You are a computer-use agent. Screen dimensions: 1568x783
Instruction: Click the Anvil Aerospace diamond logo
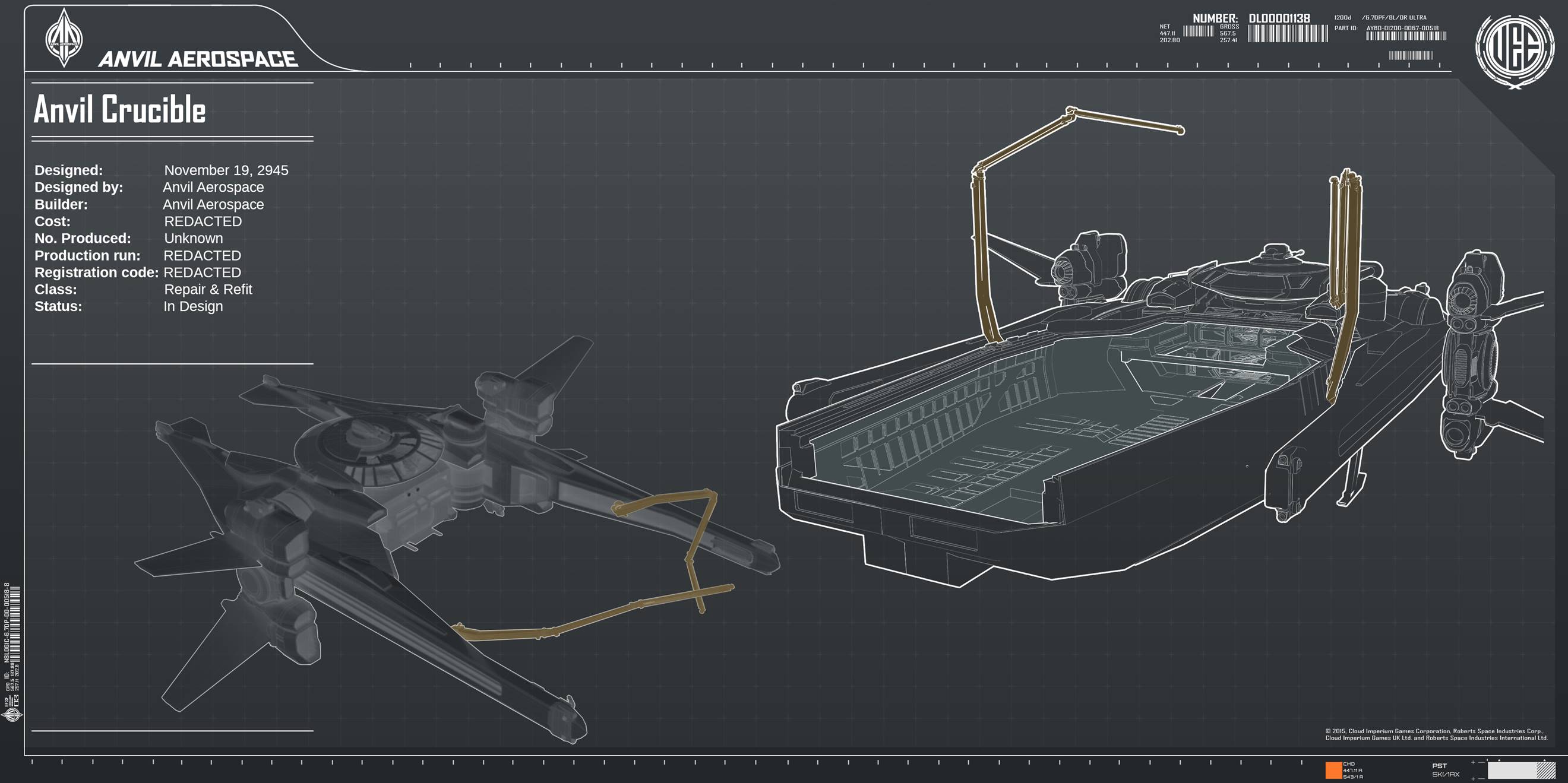point(64,38)
